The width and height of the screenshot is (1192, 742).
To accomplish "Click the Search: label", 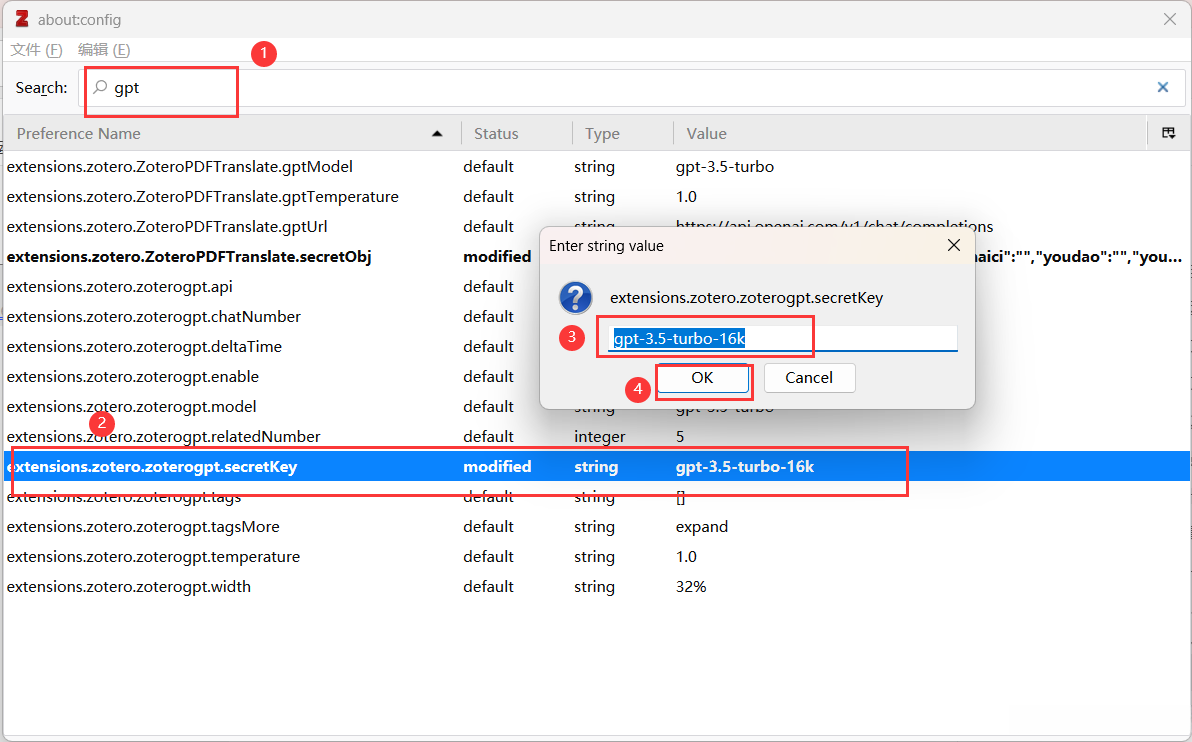I will 41,88.
